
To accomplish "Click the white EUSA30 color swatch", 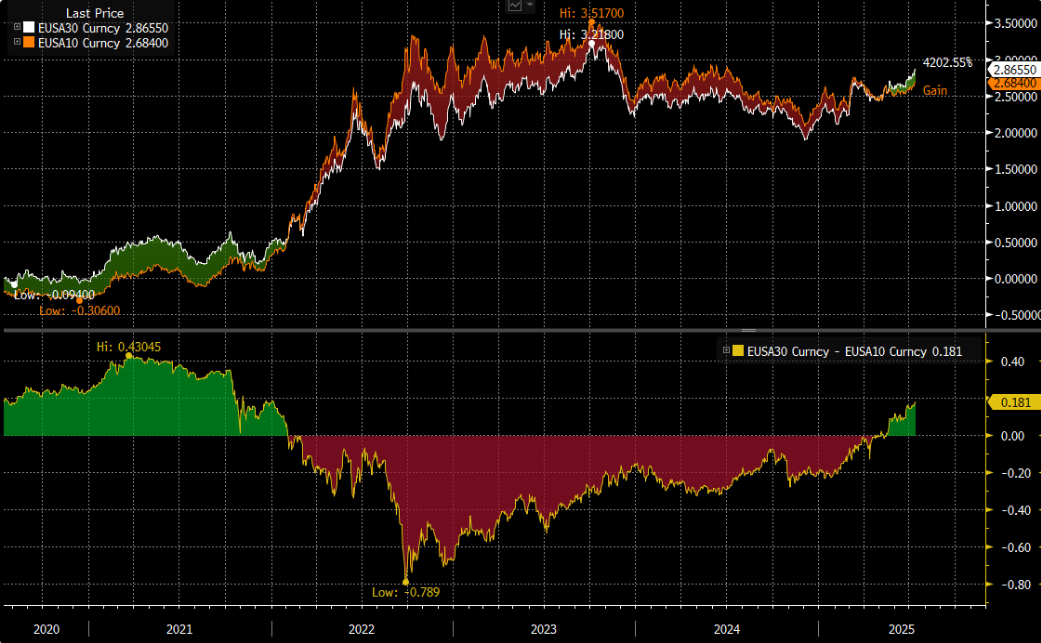I will tap(28, 28).
